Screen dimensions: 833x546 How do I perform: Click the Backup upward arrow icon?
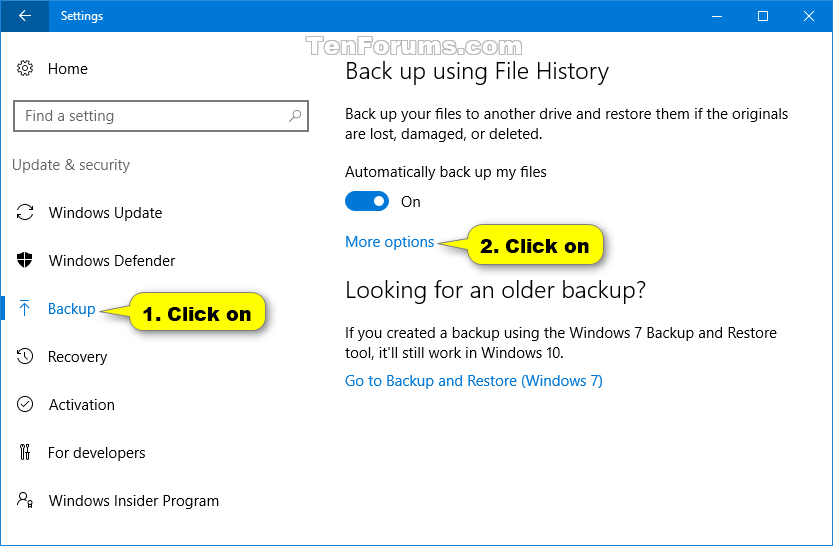coord(25,309)
